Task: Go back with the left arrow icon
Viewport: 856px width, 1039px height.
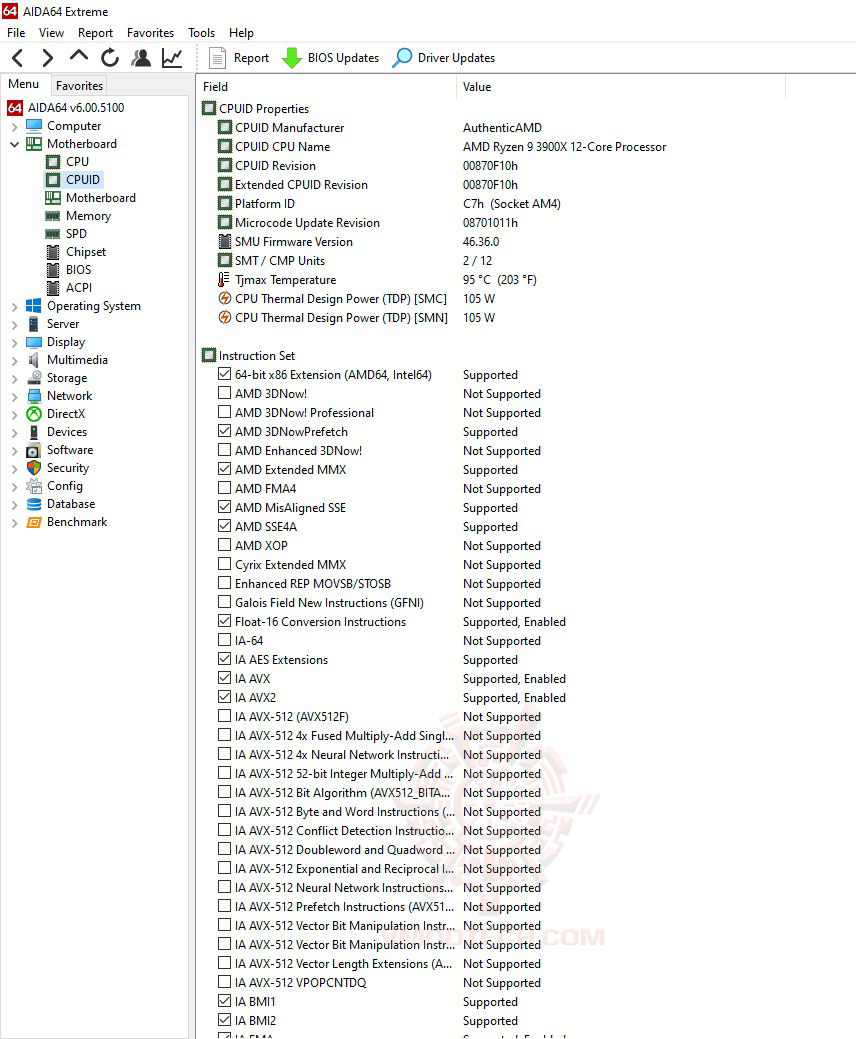Action: coord(18,58)
